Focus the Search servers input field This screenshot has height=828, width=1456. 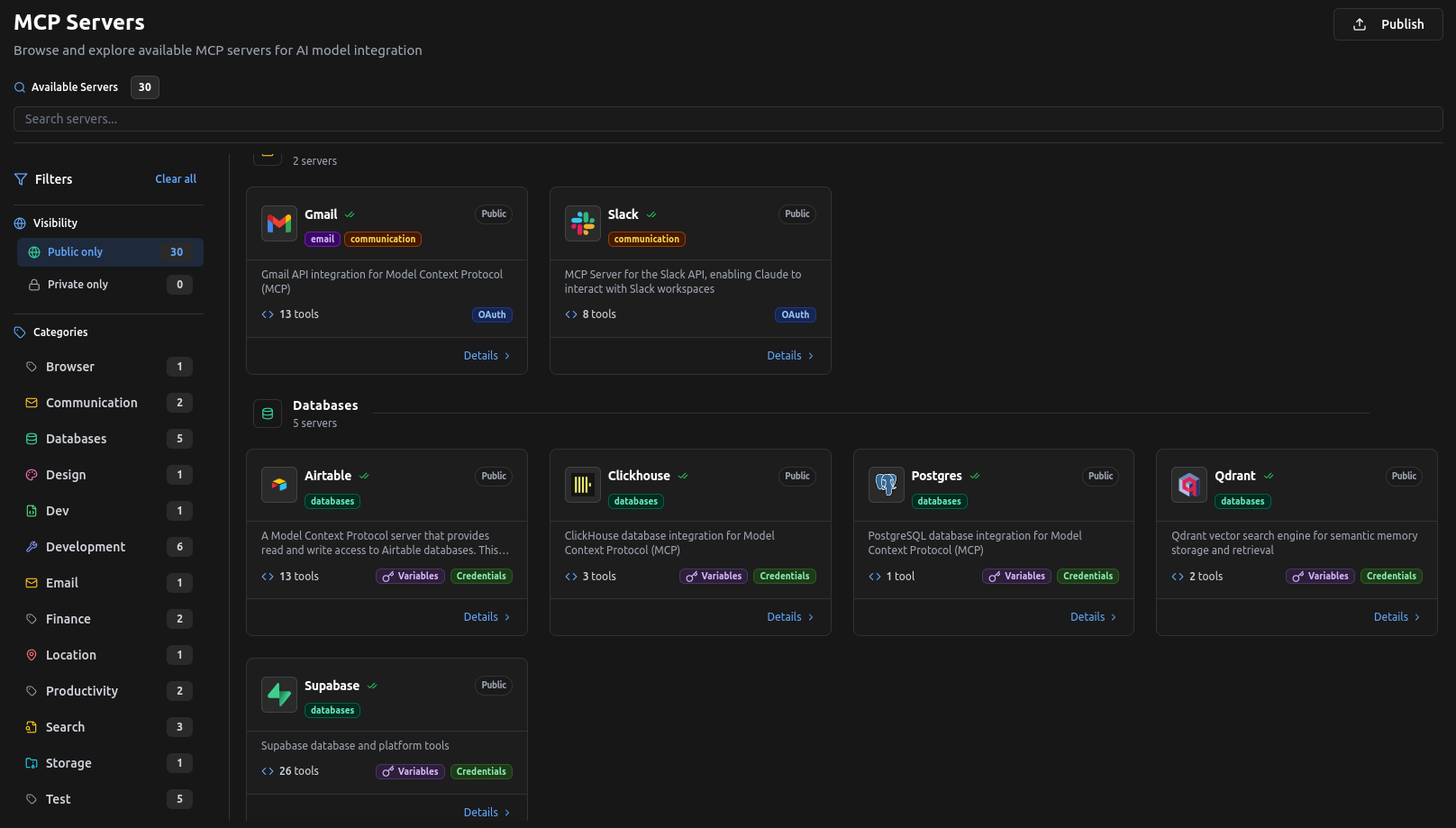[728, 119]
